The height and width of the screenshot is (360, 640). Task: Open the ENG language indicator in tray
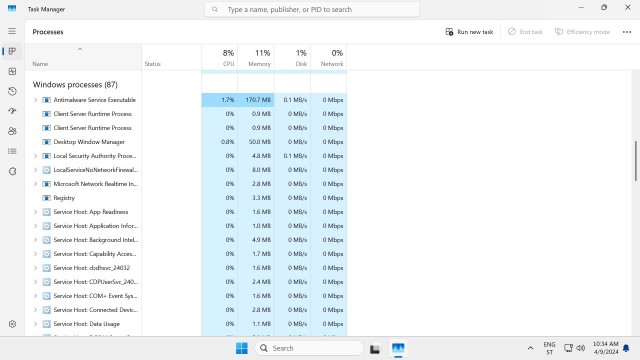pos(549,348)
